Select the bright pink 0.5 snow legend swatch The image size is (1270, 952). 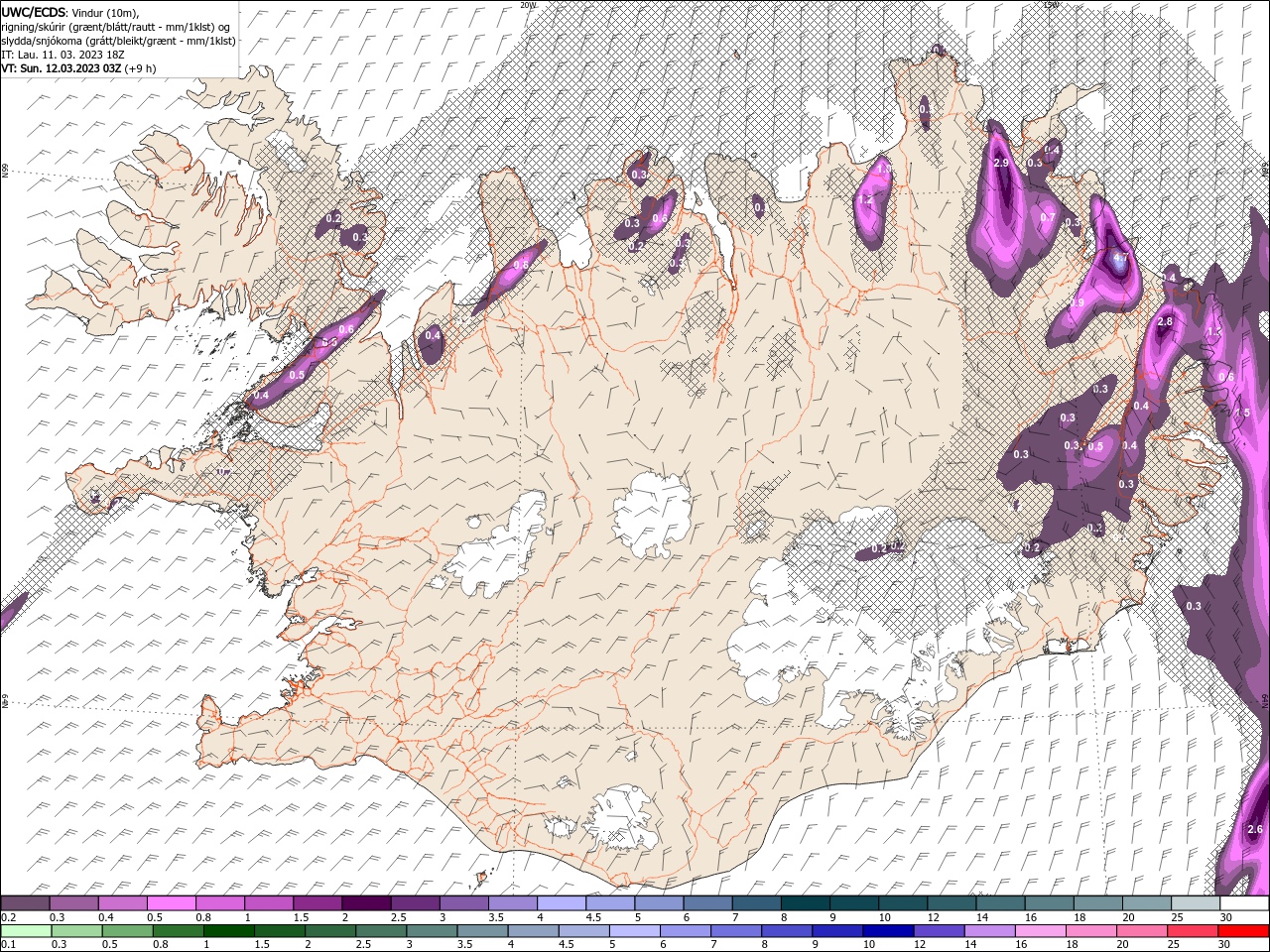(172, 903)
